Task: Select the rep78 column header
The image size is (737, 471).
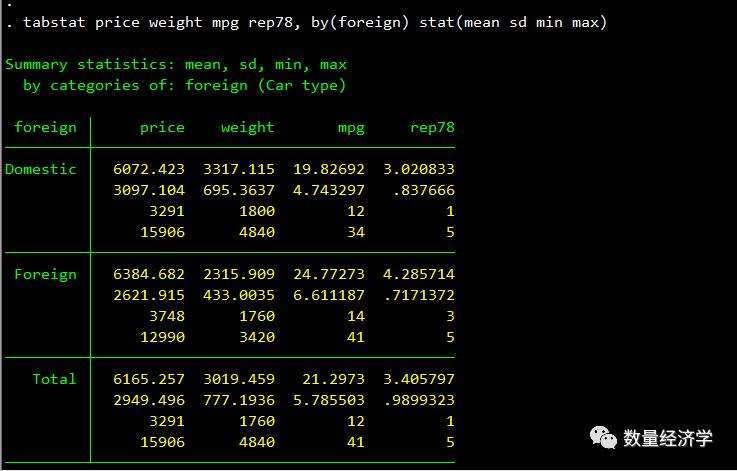Action: click(x=432, y=128)
